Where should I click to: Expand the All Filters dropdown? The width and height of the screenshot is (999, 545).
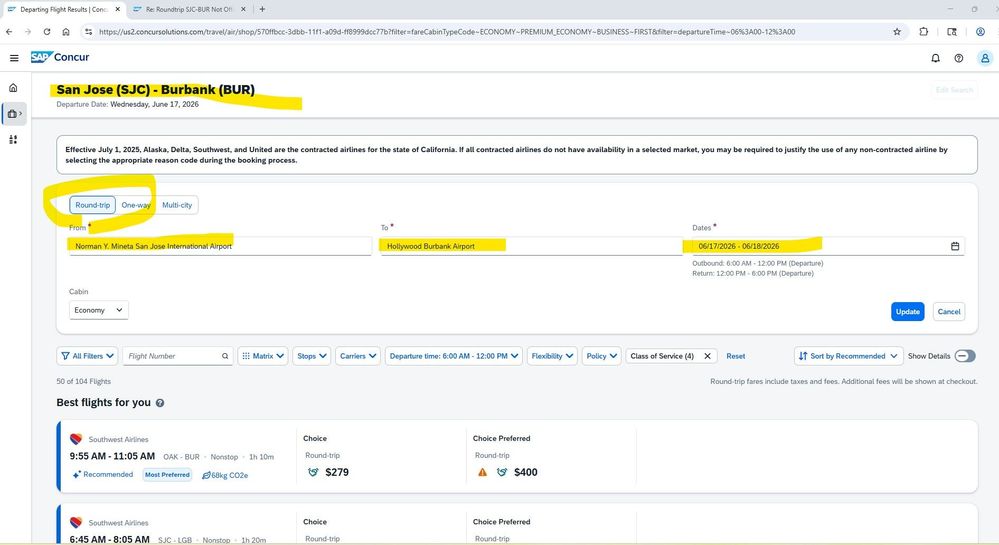pos(88,356)
